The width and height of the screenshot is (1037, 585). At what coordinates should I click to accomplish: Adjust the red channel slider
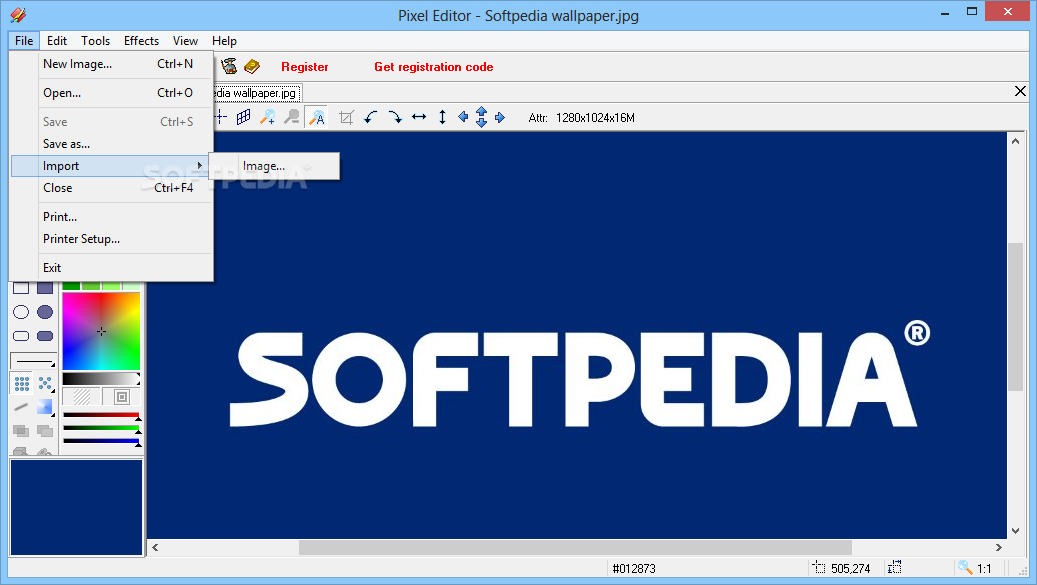tap(101, 416)
